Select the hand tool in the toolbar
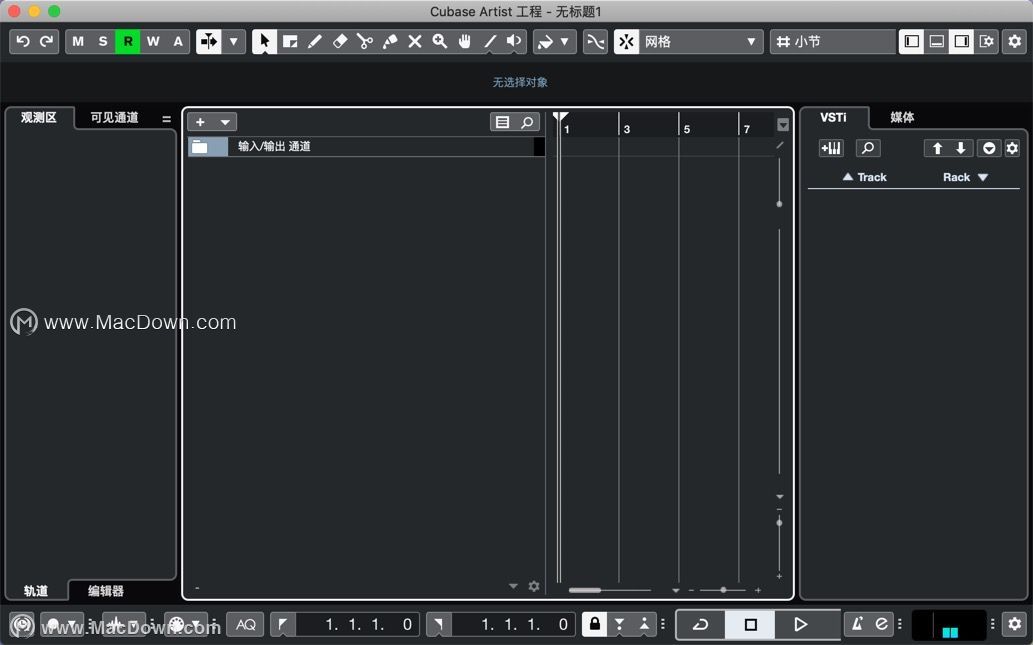 coord(464,42)
